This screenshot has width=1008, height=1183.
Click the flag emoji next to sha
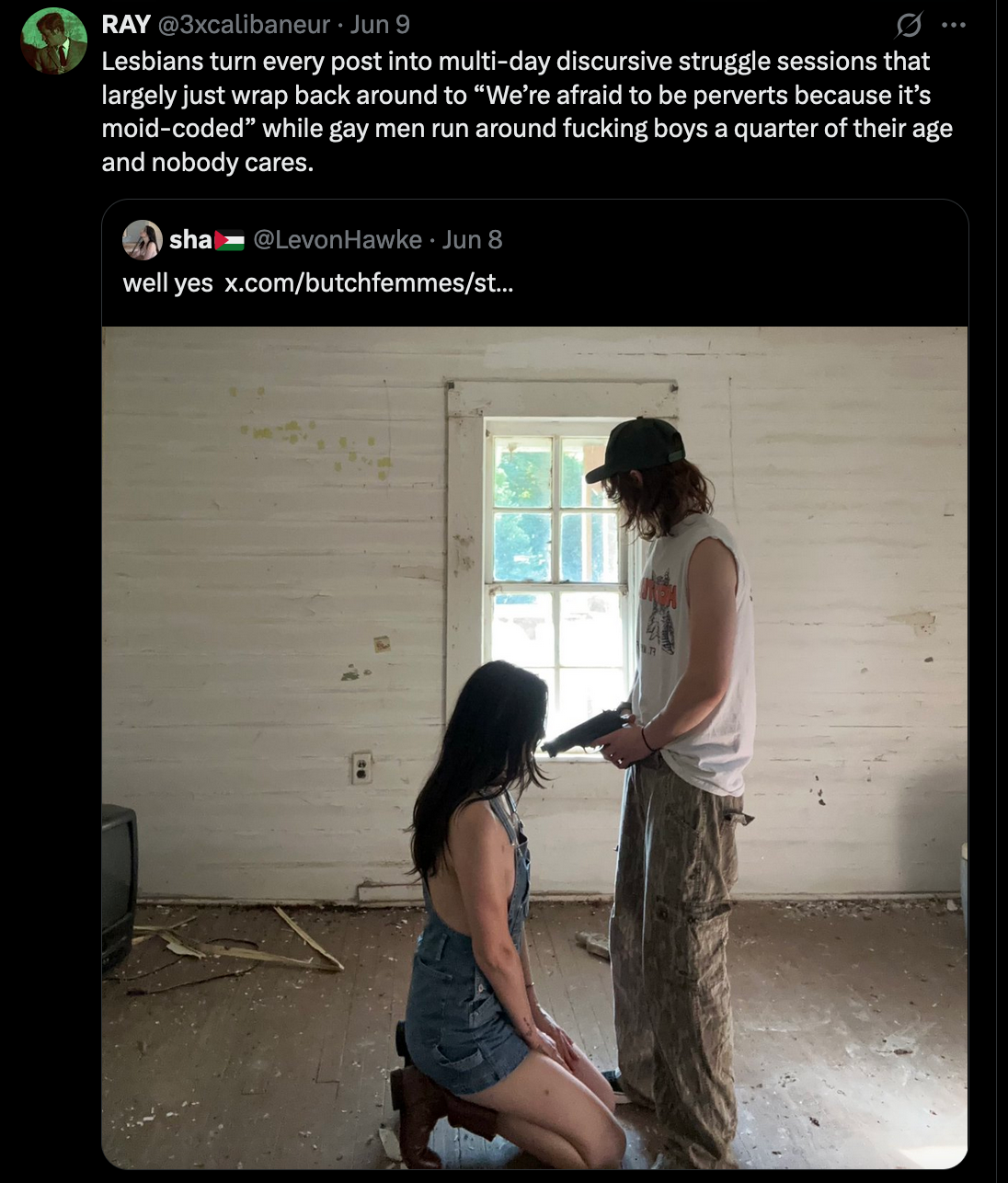[230, 241]
